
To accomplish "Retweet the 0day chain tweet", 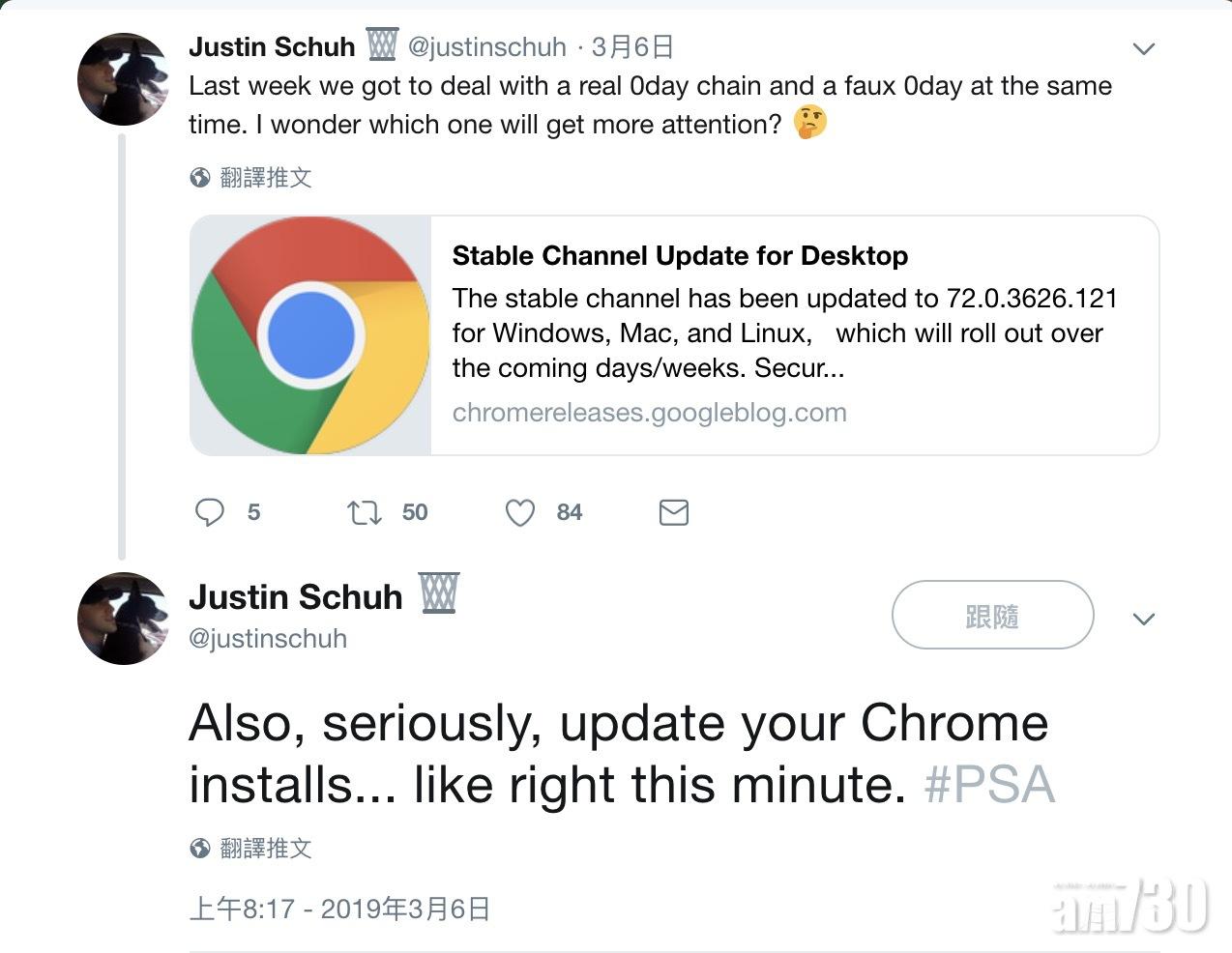I will coord(365,512).
